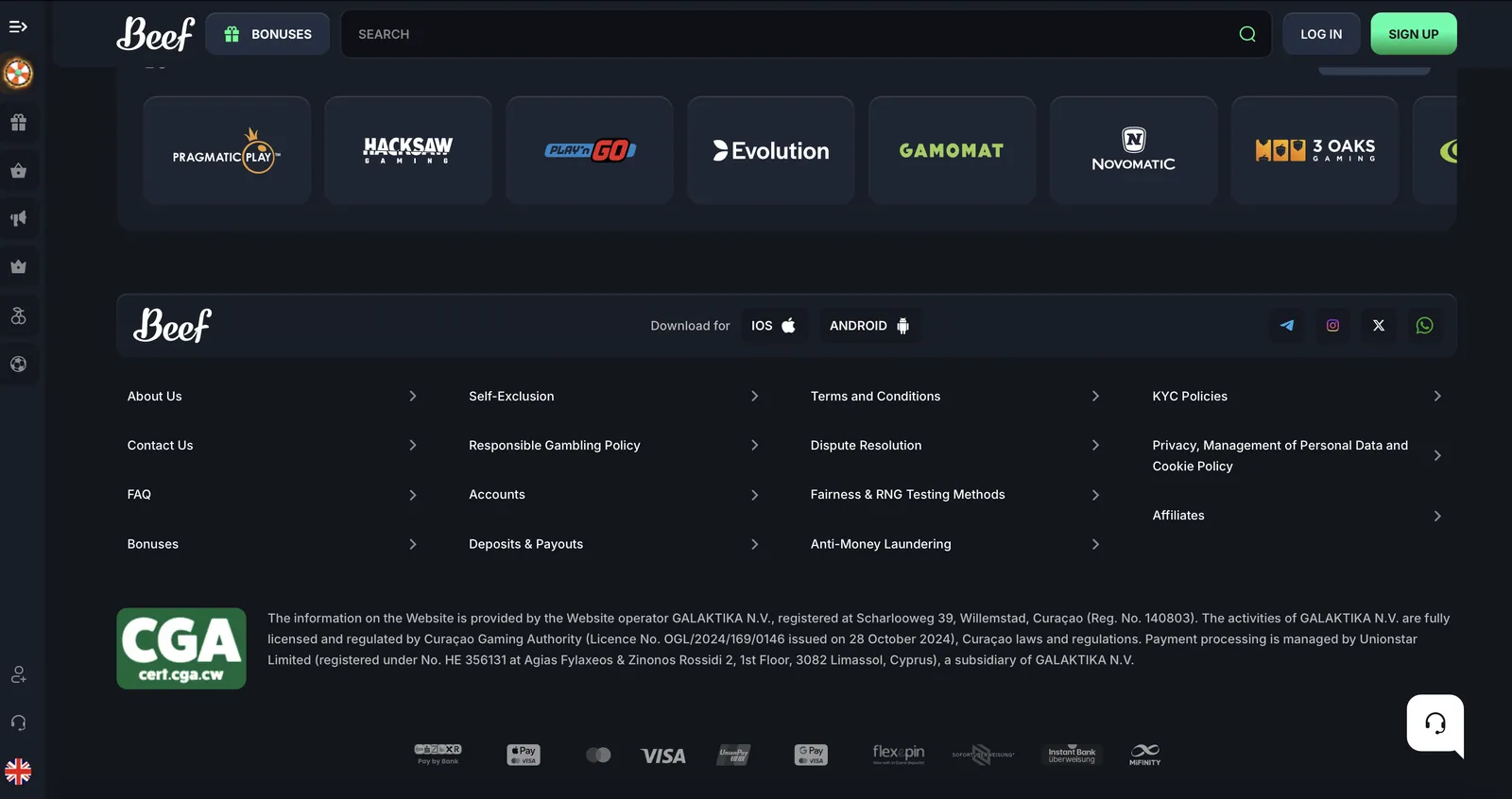Click the add-user icon in the sidebar
The height and width of the screenshot is (799, 1512).
tap(18, 674)
